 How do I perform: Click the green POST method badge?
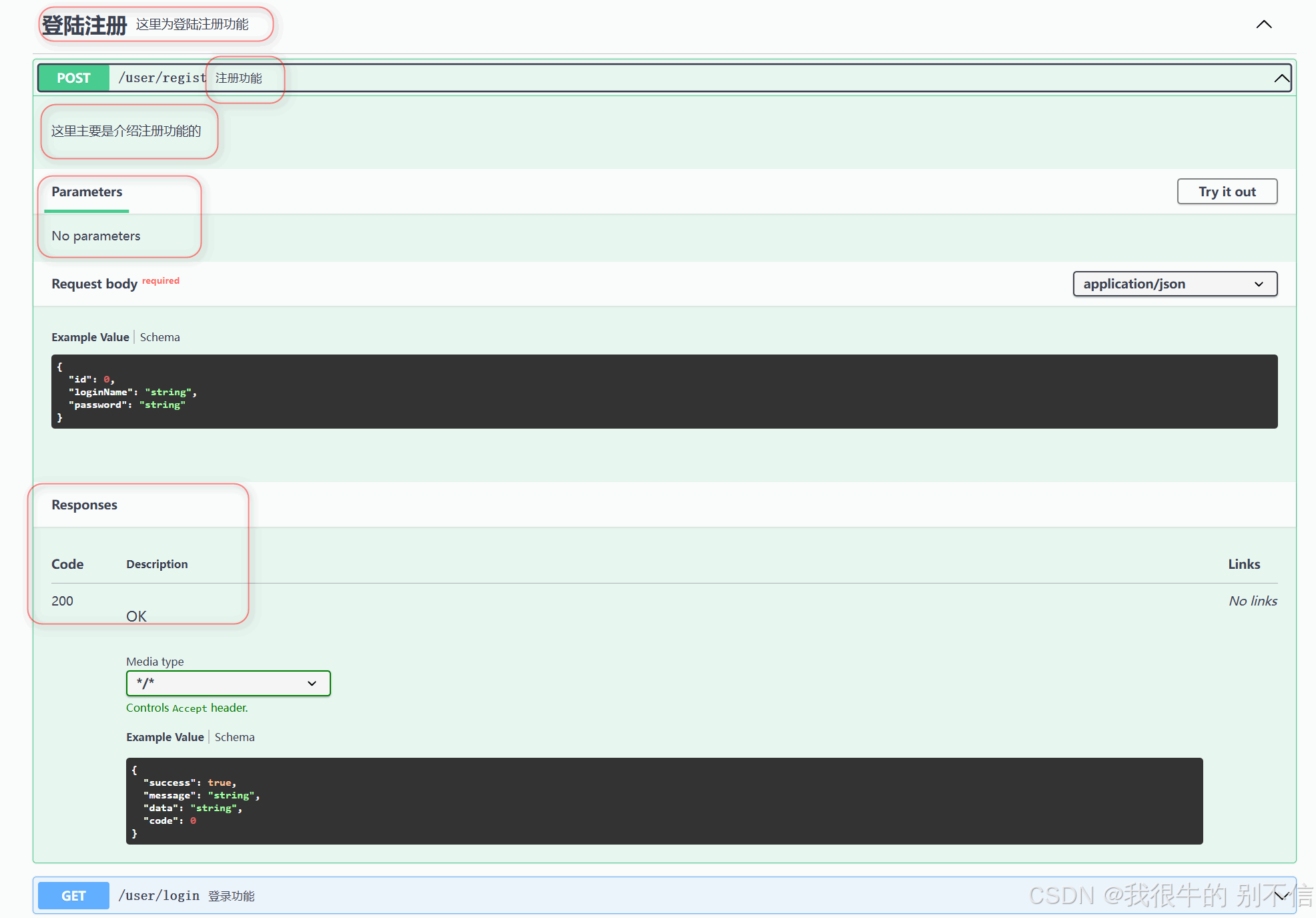click(x=73, y=78)
